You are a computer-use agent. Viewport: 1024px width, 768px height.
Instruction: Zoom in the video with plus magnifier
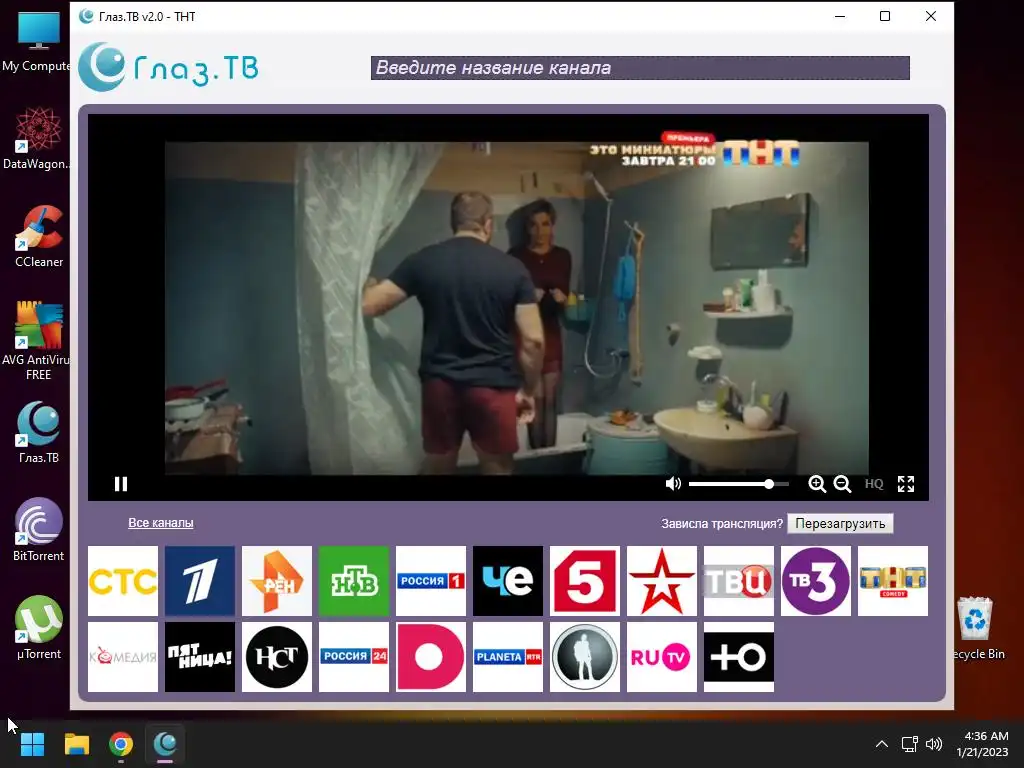[x=816, y=484]
